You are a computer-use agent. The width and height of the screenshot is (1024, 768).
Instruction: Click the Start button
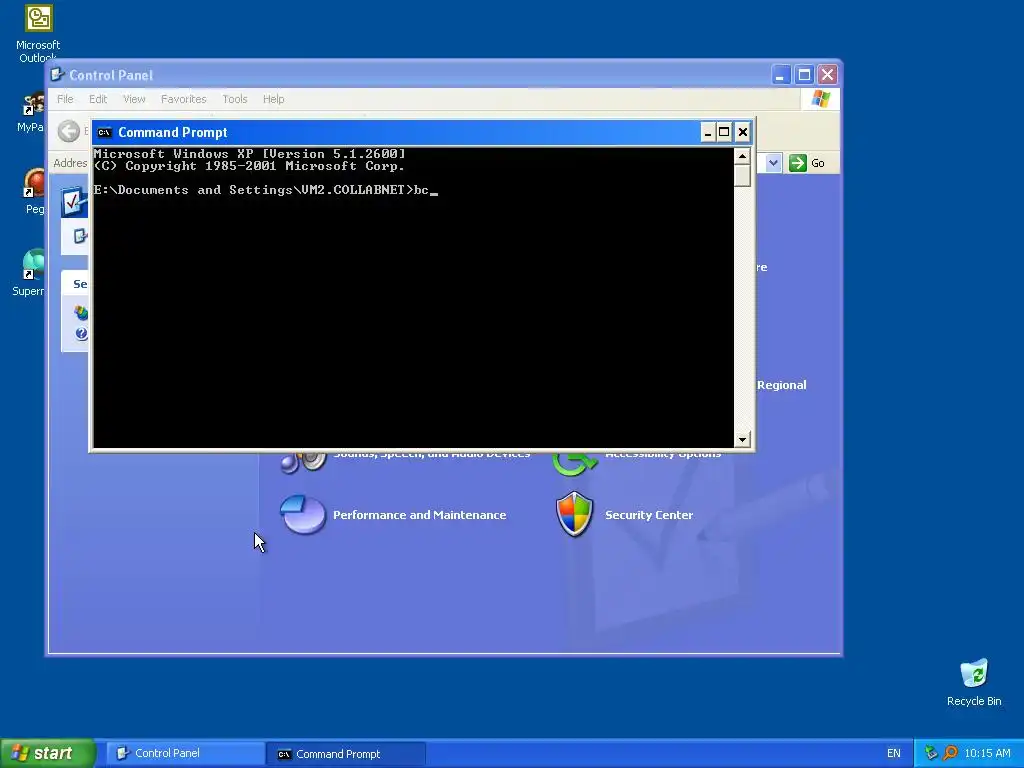coord(48,753)
